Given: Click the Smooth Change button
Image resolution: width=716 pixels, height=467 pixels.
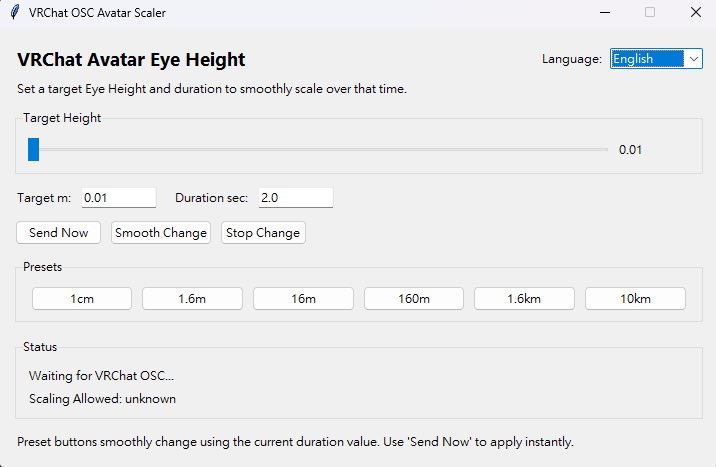Looking at the screenshot, I should tap(161, 233).
